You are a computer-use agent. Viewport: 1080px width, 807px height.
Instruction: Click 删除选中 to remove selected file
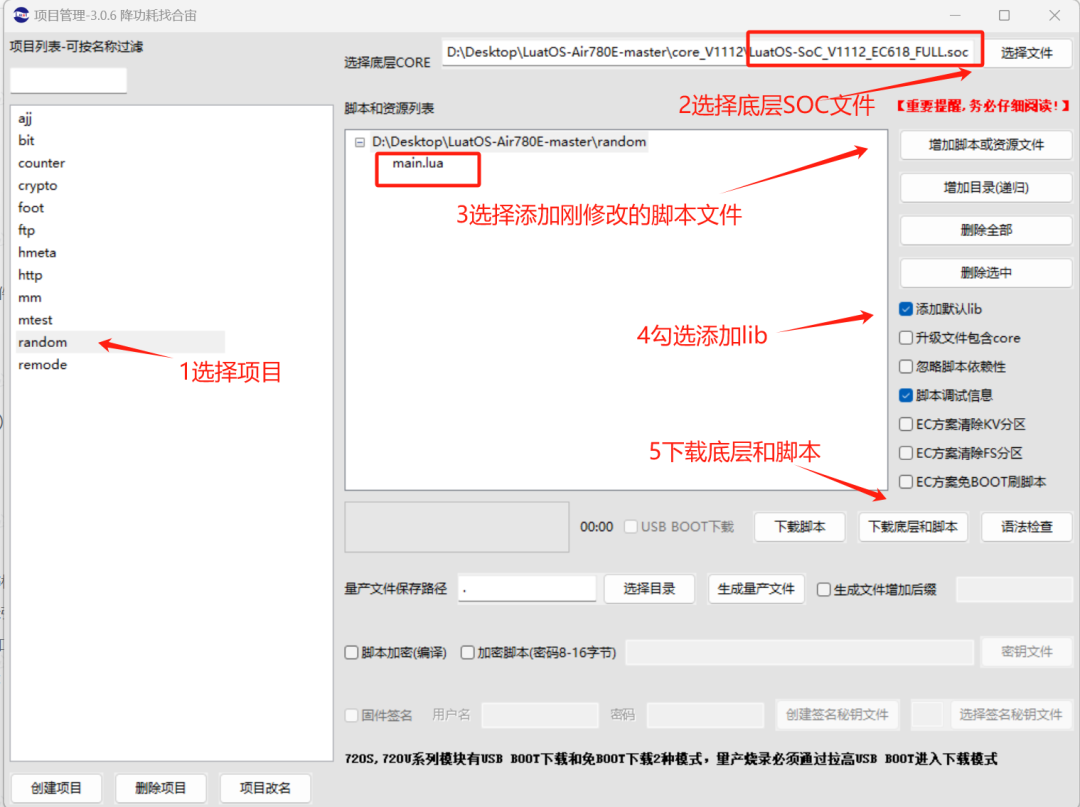coord(985,272)
